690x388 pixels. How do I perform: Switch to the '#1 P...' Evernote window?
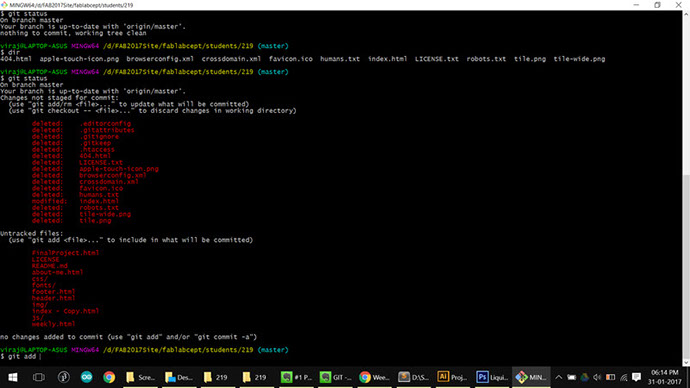(297, 377)
